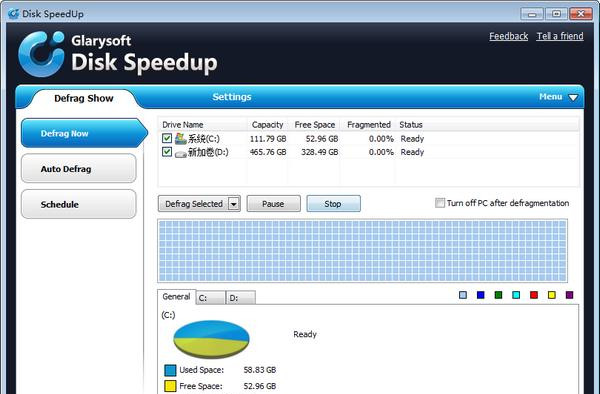Open the Feedback link
The width and height of the screenshot is (600, 394).
point(509,36)
